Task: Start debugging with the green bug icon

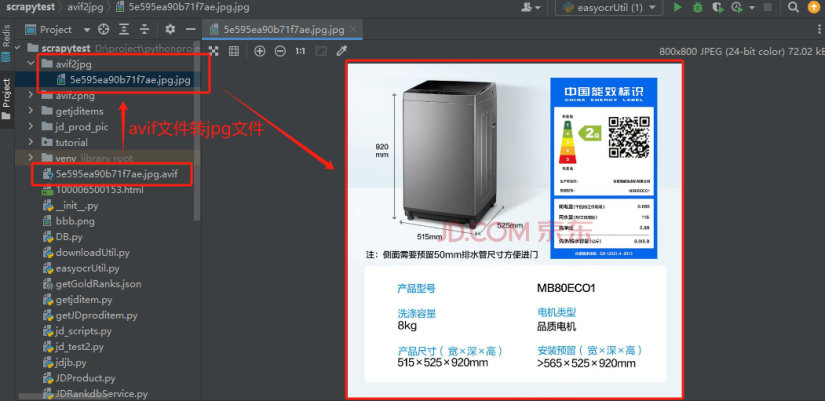Action: [x=698, y=7]
